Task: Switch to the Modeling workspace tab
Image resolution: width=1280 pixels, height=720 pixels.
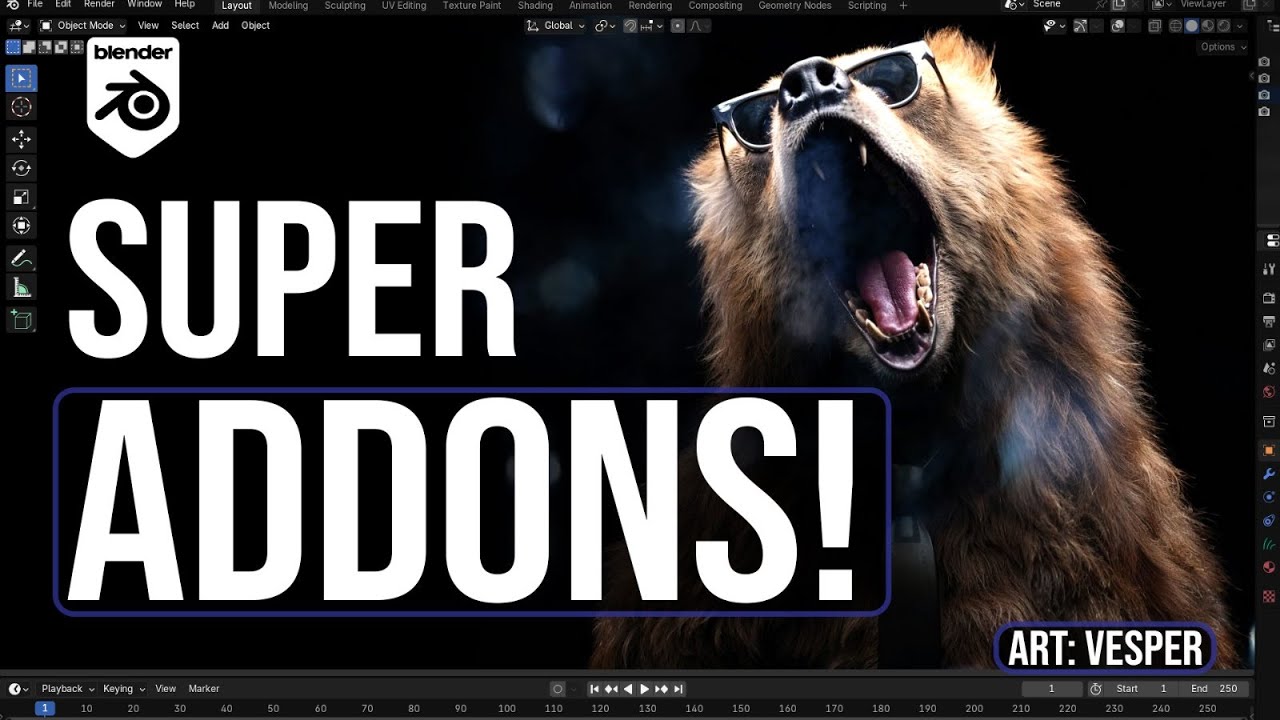Action: (289, 5)
